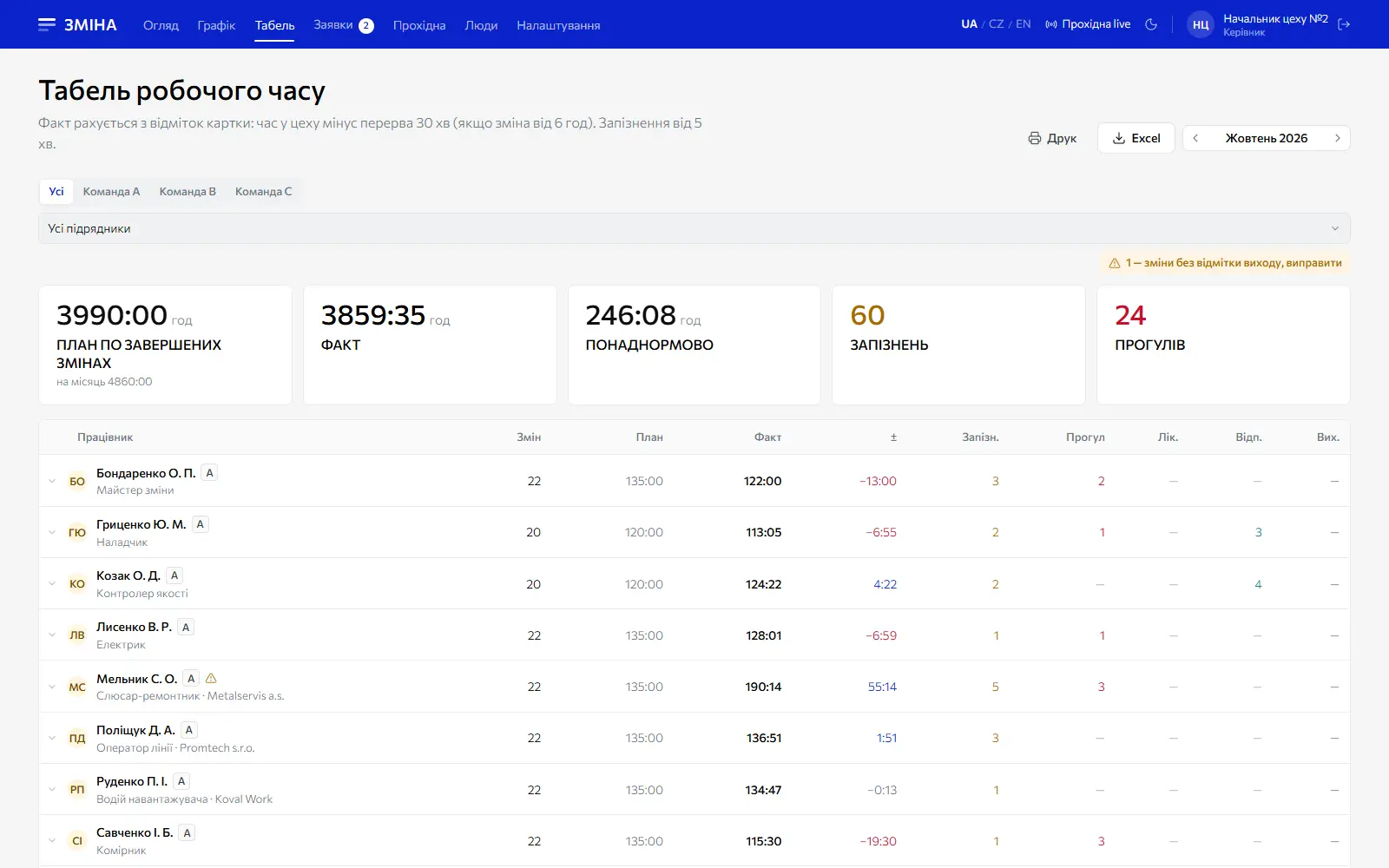Open the Люди section
The height and width of the screenshot is (868, 1389).
pyautogui.click(x=481, y=25)
